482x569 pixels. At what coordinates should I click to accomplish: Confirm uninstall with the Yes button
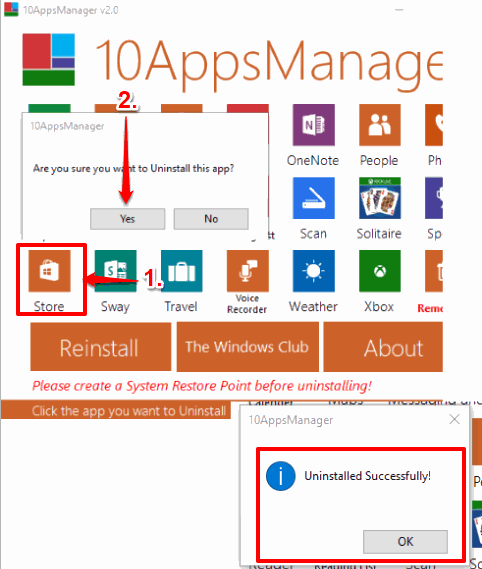pyautogui.click(x=127, y=219)
